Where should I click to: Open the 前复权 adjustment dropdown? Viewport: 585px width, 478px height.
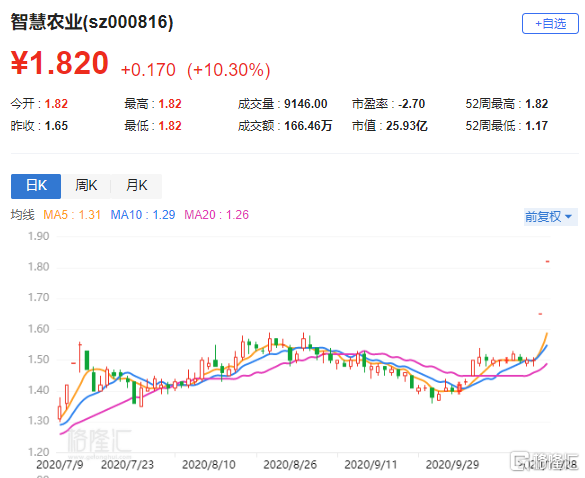click(x=550, y=216)
